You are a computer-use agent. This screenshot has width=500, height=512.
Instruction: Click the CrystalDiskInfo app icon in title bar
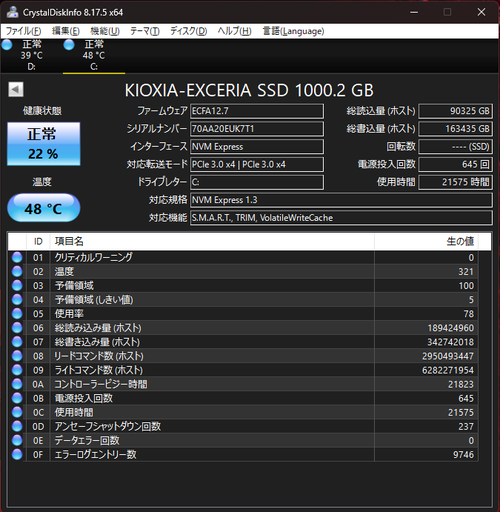click(12, 12)
